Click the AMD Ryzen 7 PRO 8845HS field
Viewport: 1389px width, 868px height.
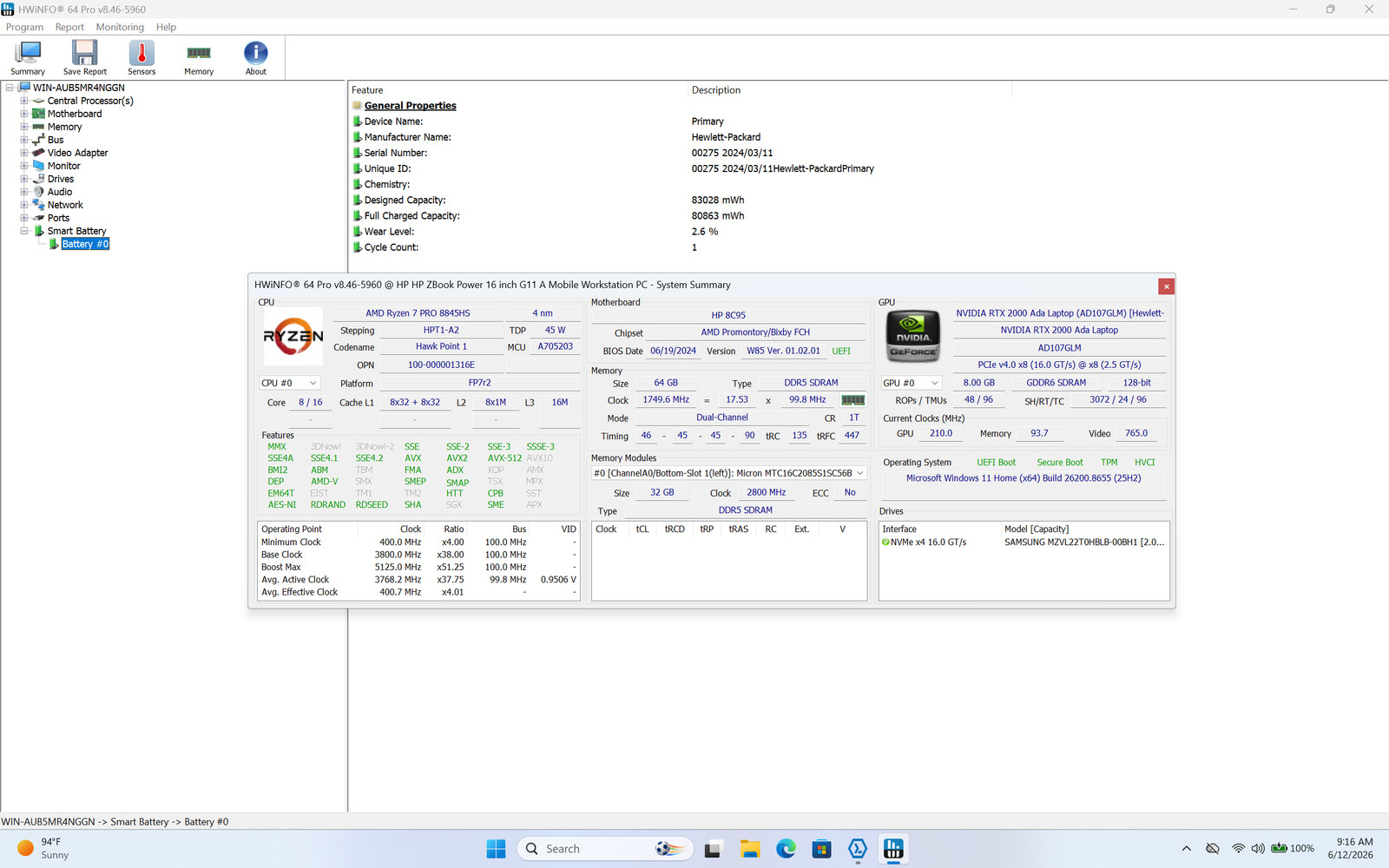coord(418,313)
